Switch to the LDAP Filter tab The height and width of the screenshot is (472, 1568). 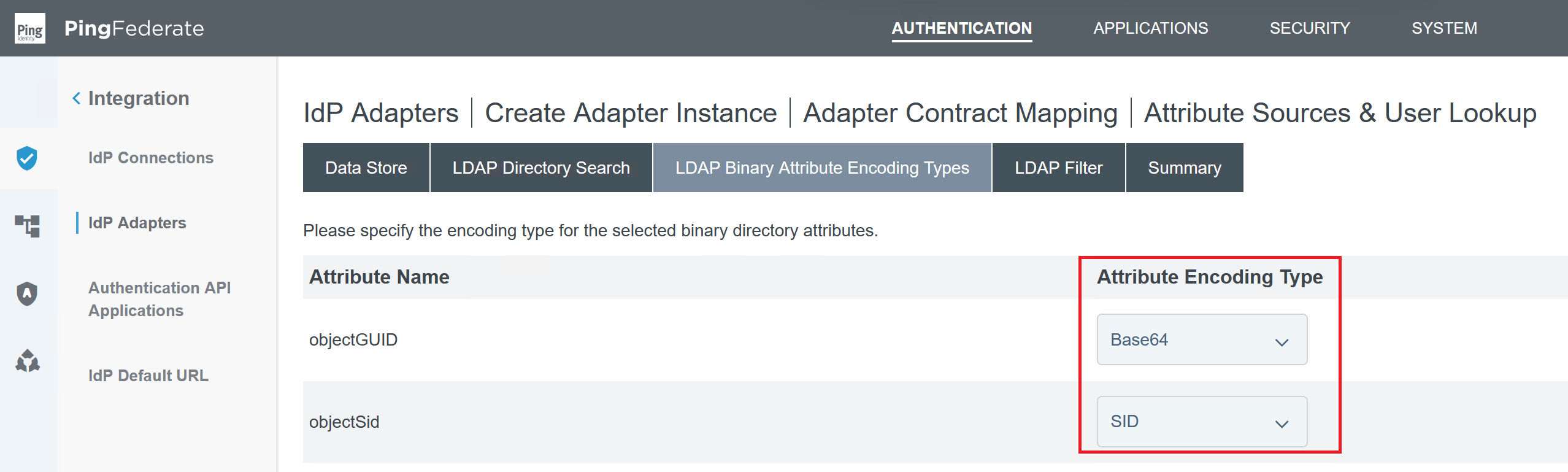coord(1058,168)
